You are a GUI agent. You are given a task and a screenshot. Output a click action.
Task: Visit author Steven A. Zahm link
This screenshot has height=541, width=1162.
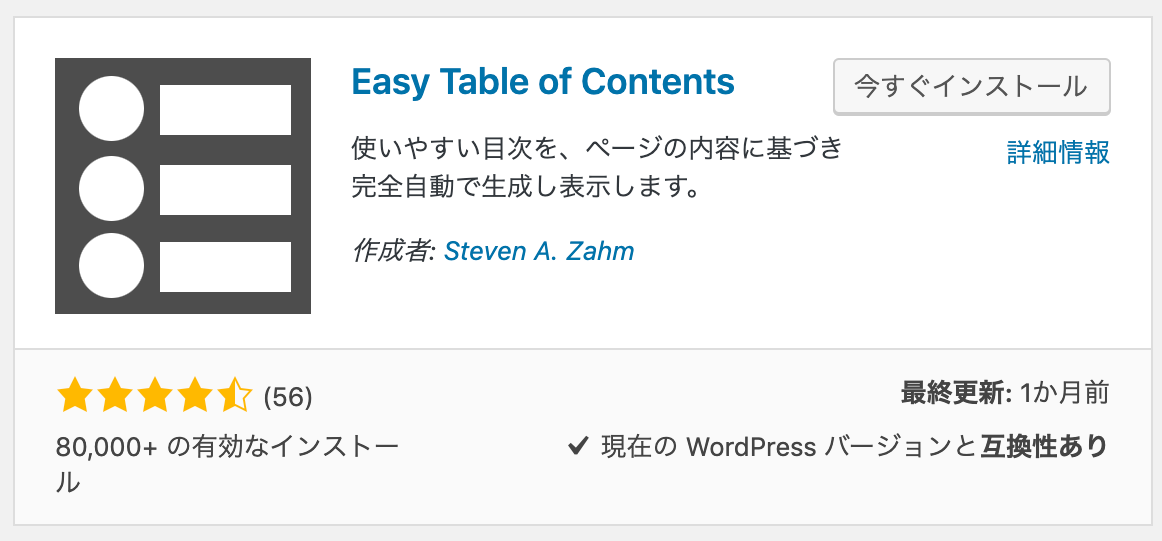coord(539,251)
